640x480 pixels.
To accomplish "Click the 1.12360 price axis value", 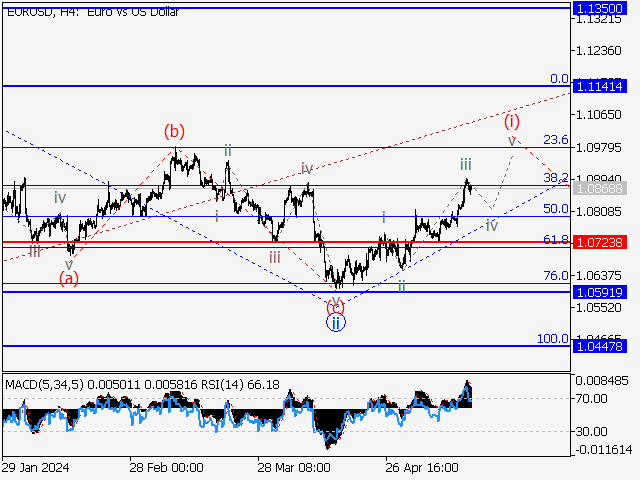I will (x=598, y=51).
